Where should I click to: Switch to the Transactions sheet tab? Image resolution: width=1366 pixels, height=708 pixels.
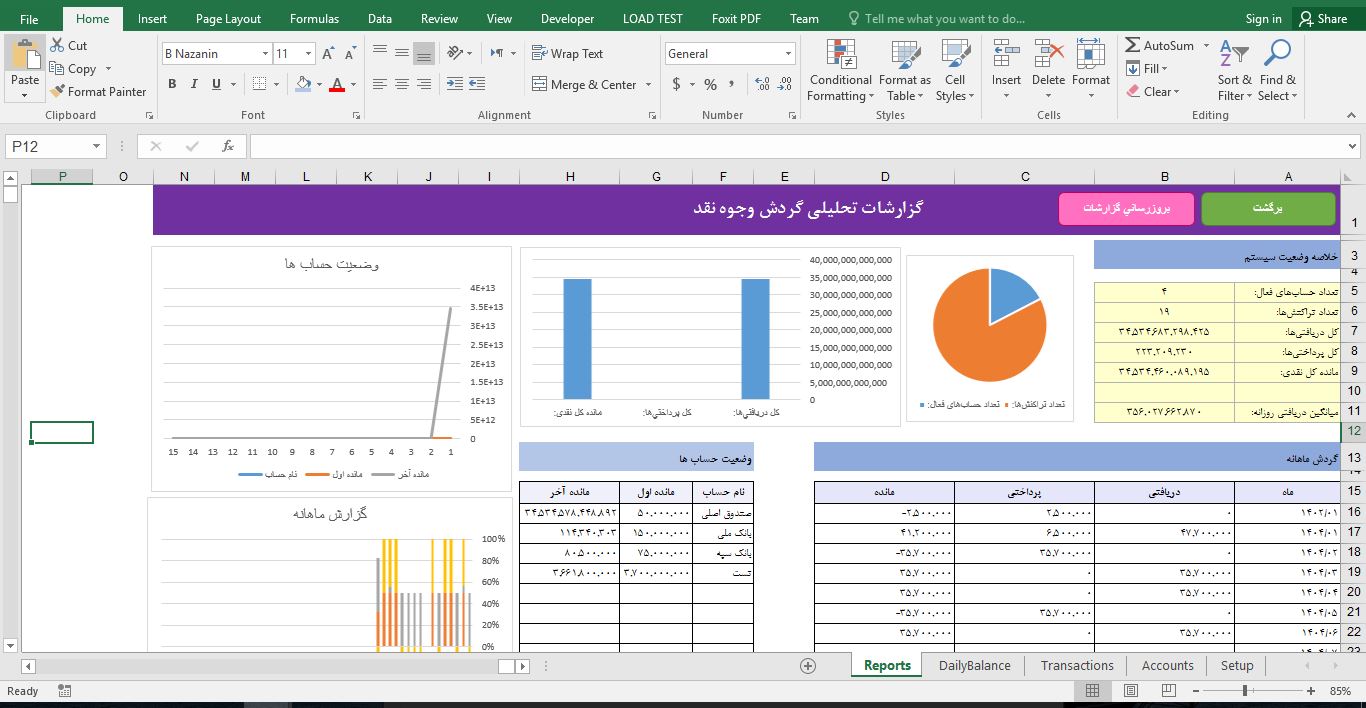tap(1076, 666)
